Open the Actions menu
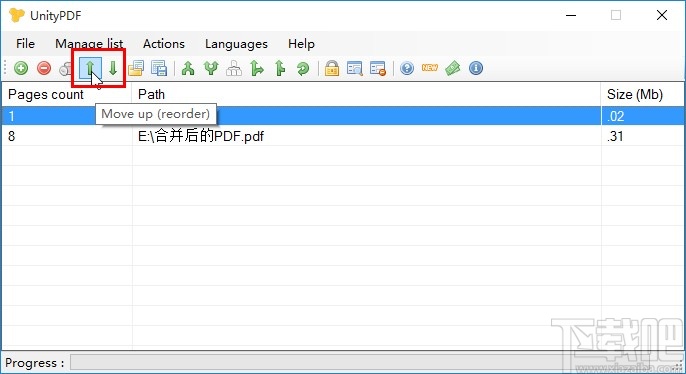 pos(164,44)
